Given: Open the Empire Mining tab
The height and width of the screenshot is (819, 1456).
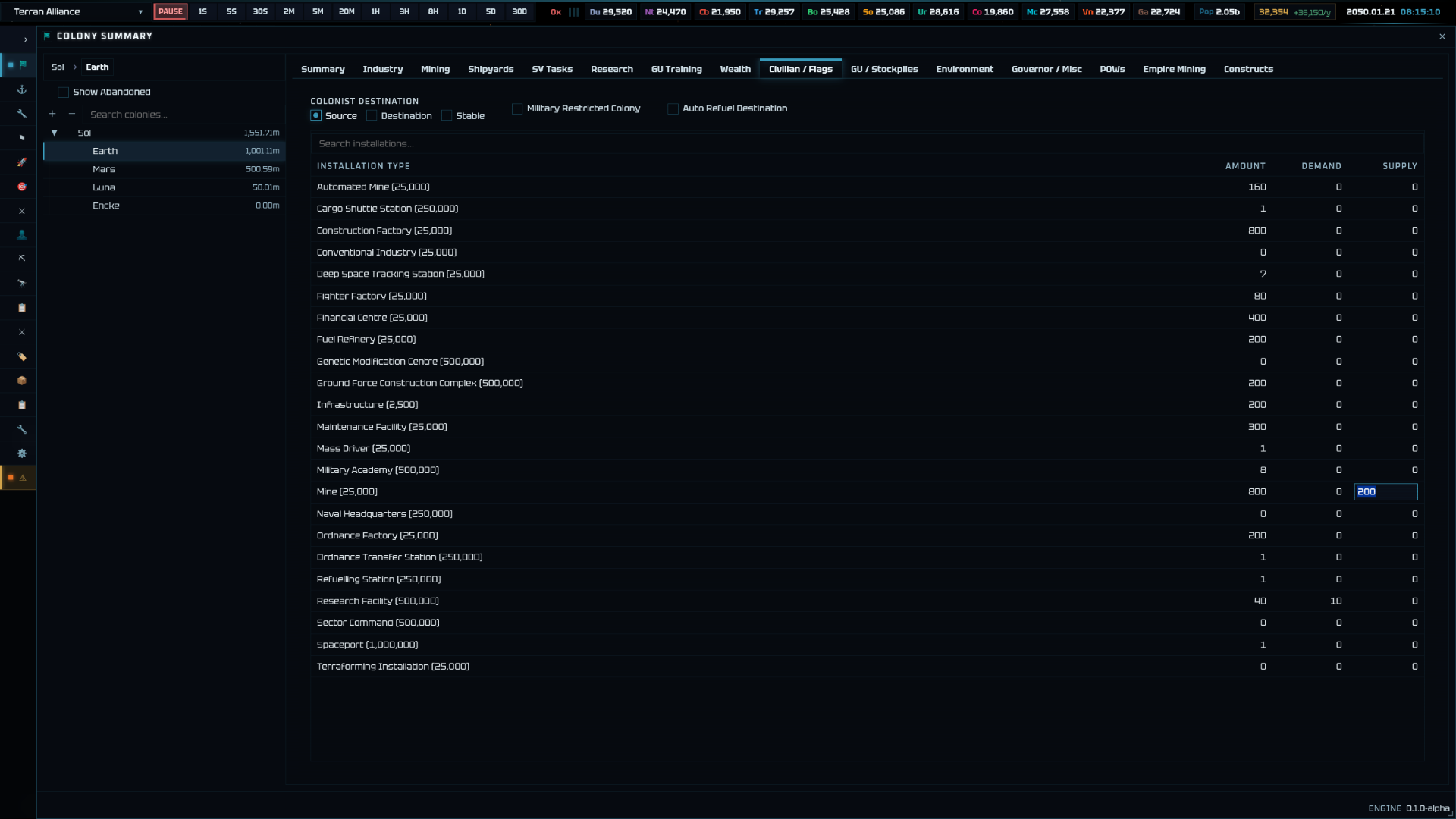Looking at the screenshot, I should pos(1174,69).
